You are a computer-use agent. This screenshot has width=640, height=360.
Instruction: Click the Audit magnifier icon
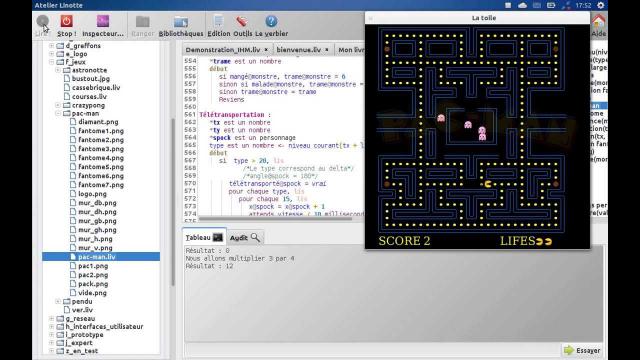point(255,237)
